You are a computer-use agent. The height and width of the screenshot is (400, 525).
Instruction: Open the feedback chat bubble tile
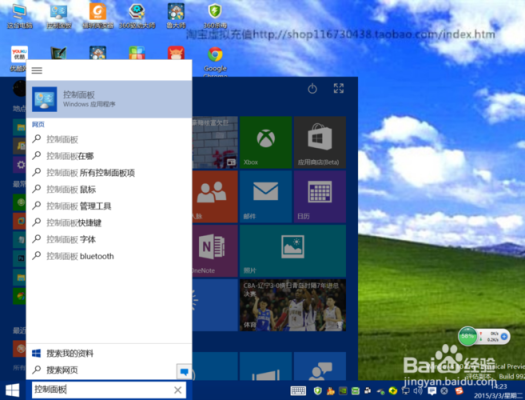[x=320, y=366]
